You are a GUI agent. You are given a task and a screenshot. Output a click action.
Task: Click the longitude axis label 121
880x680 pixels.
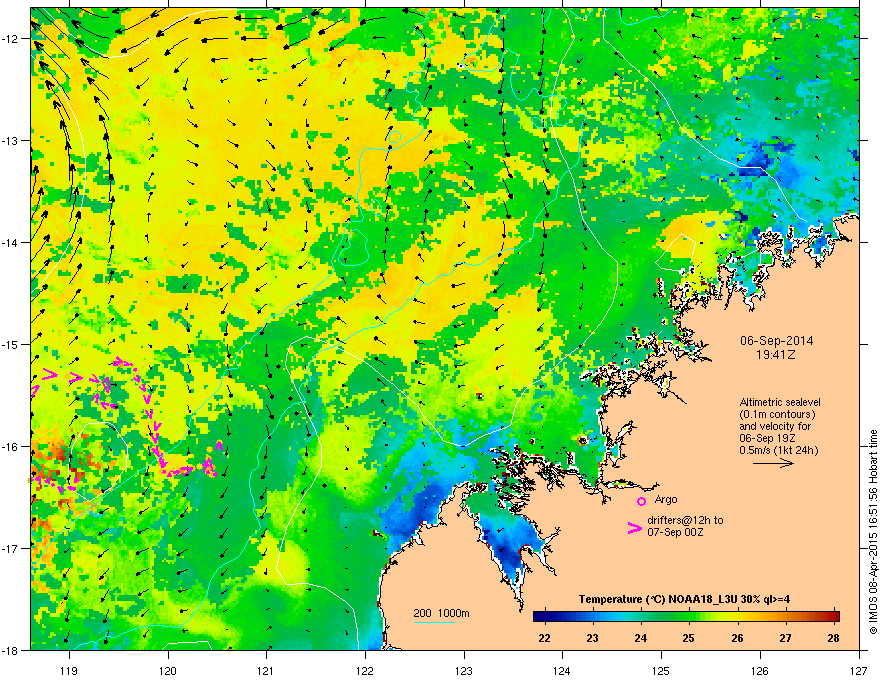coord(266,670)
